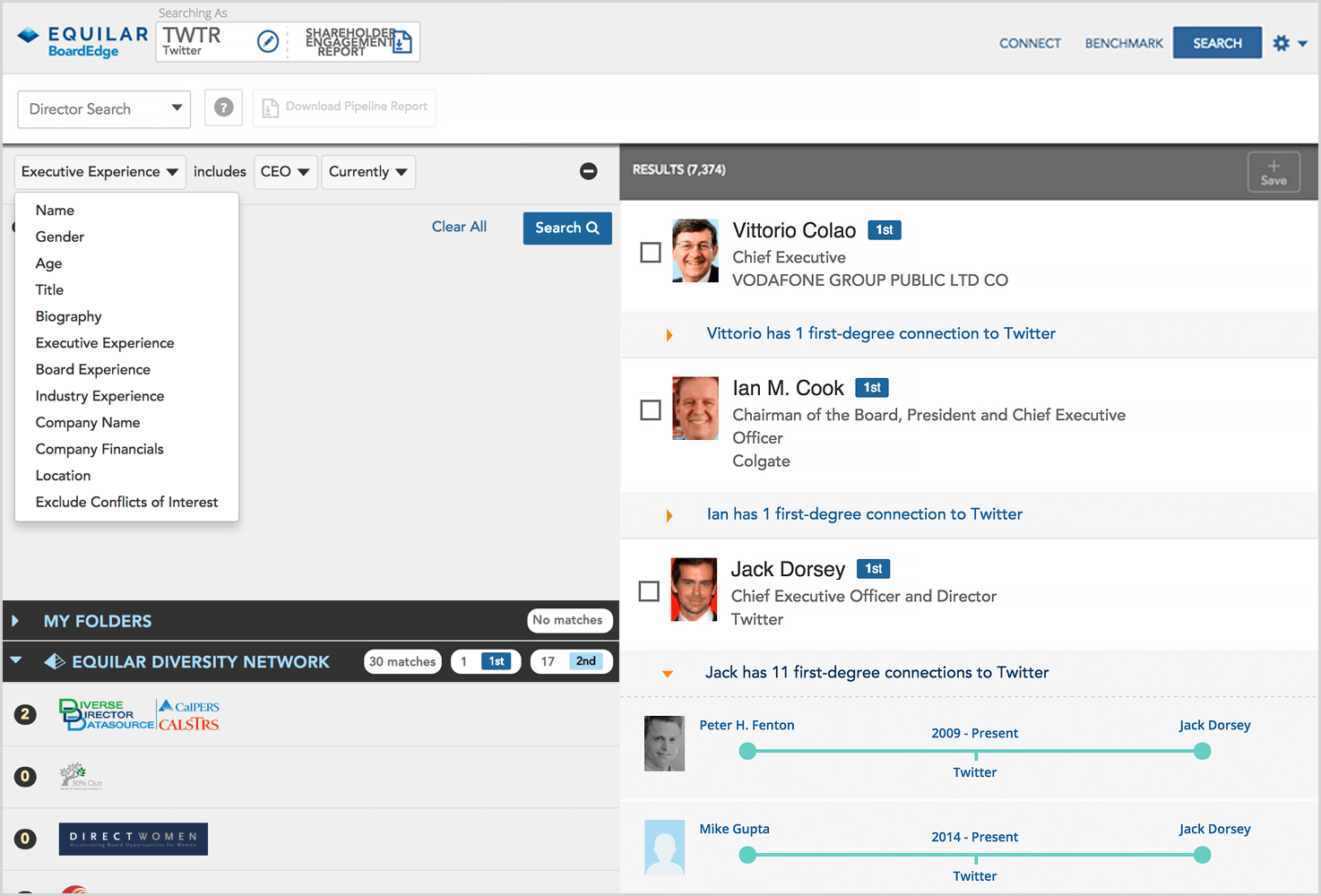Remove filter row with minus icon
This screenshot has height=896, width=1321.
point(589,171)
